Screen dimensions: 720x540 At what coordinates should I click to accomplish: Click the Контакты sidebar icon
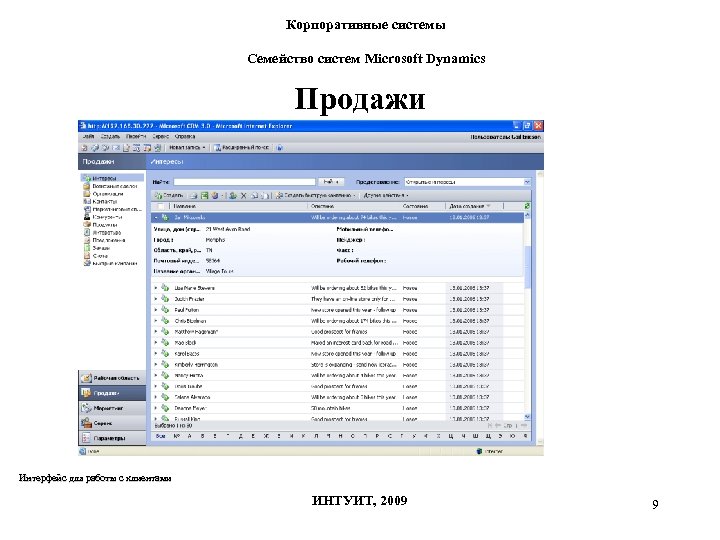[x=86, y=201]
